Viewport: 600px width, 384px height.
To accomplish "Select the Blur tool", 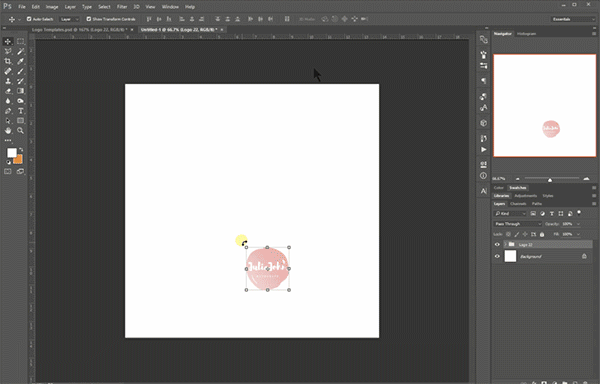I will click(8, 101).
